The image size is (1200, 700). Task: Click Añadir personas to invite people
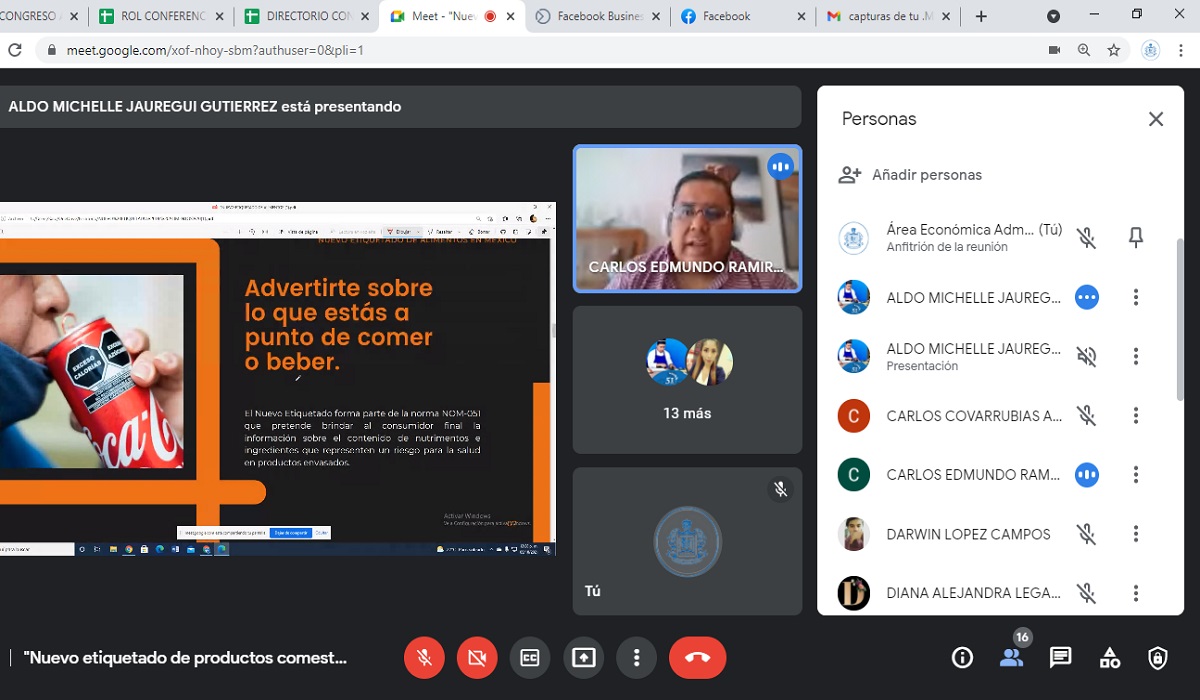point(911,175)
